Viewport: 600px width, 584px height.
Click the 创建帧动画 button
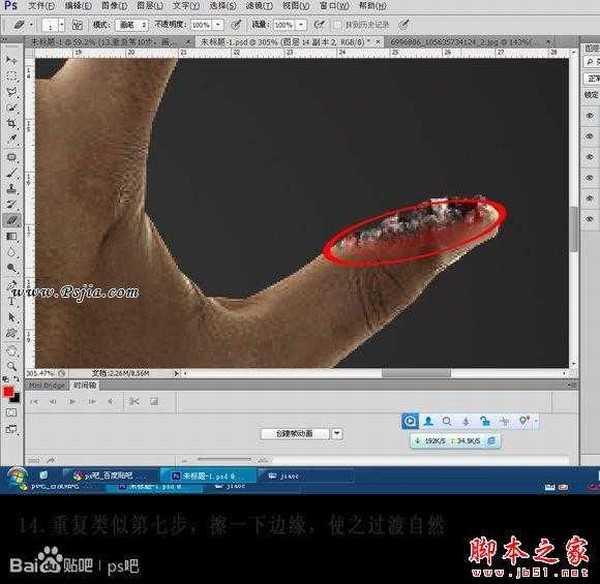point(294,433)
